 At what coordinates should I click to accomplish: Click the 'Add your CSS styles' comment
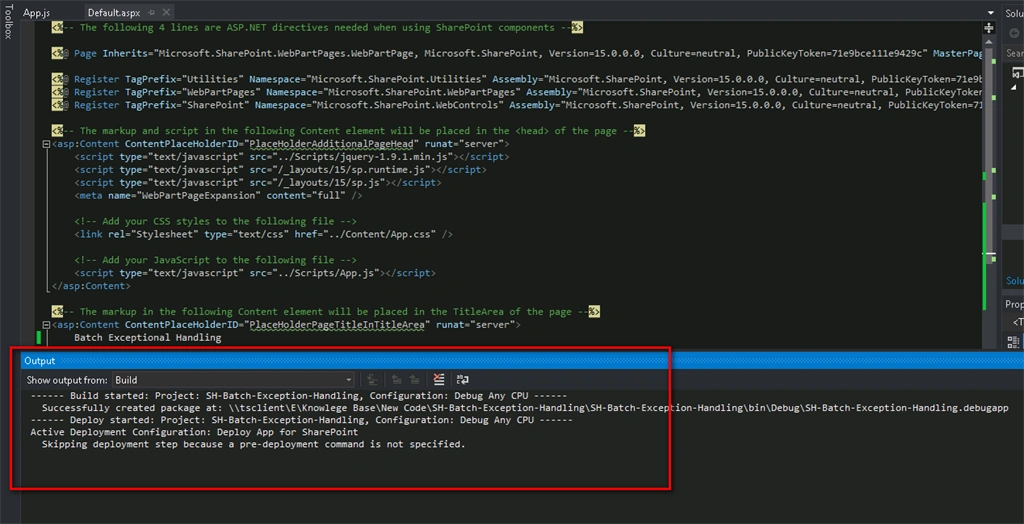pos(216,221)
